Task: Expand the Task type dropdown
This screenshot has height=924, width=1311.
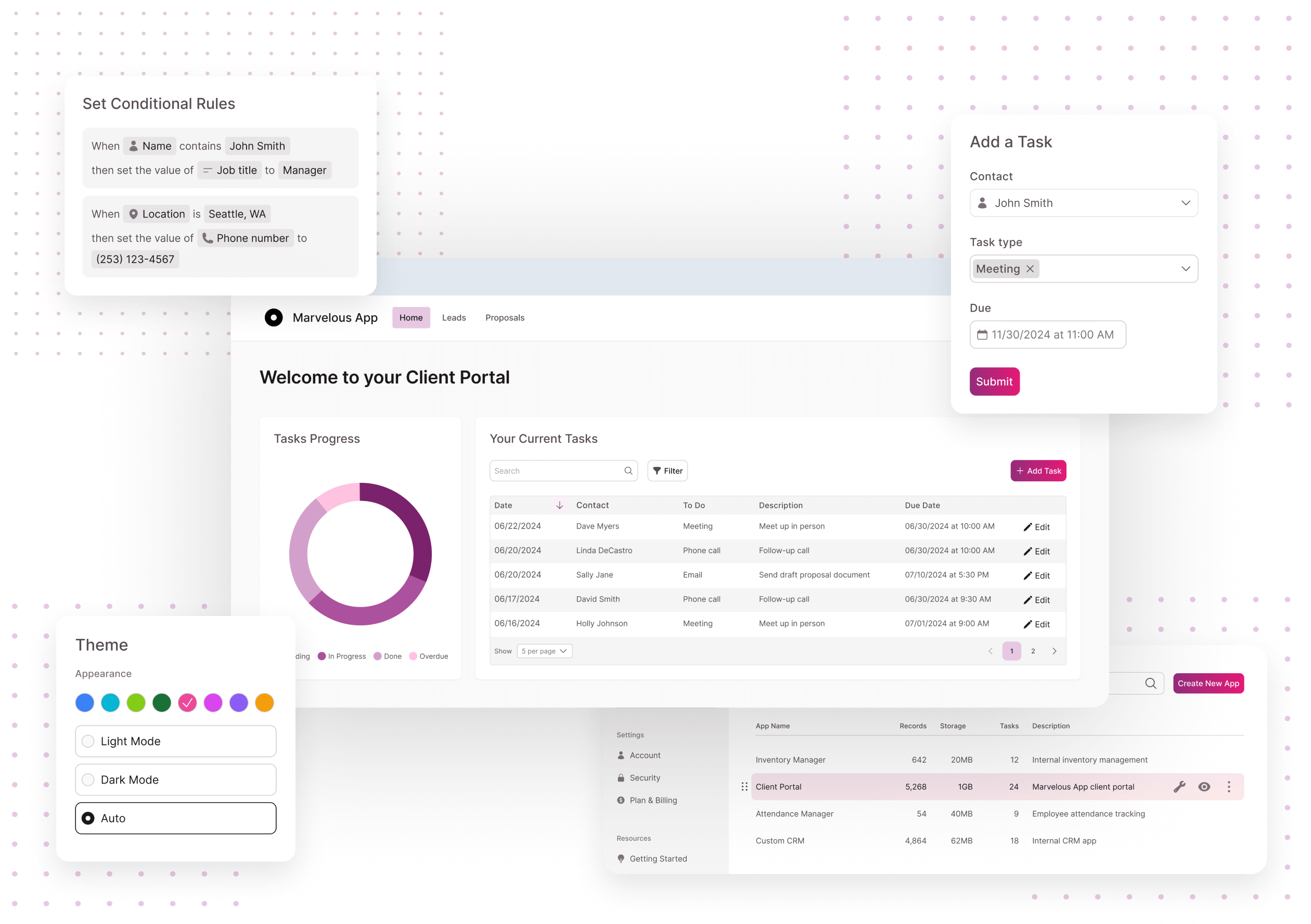Action: [1186, 269]
